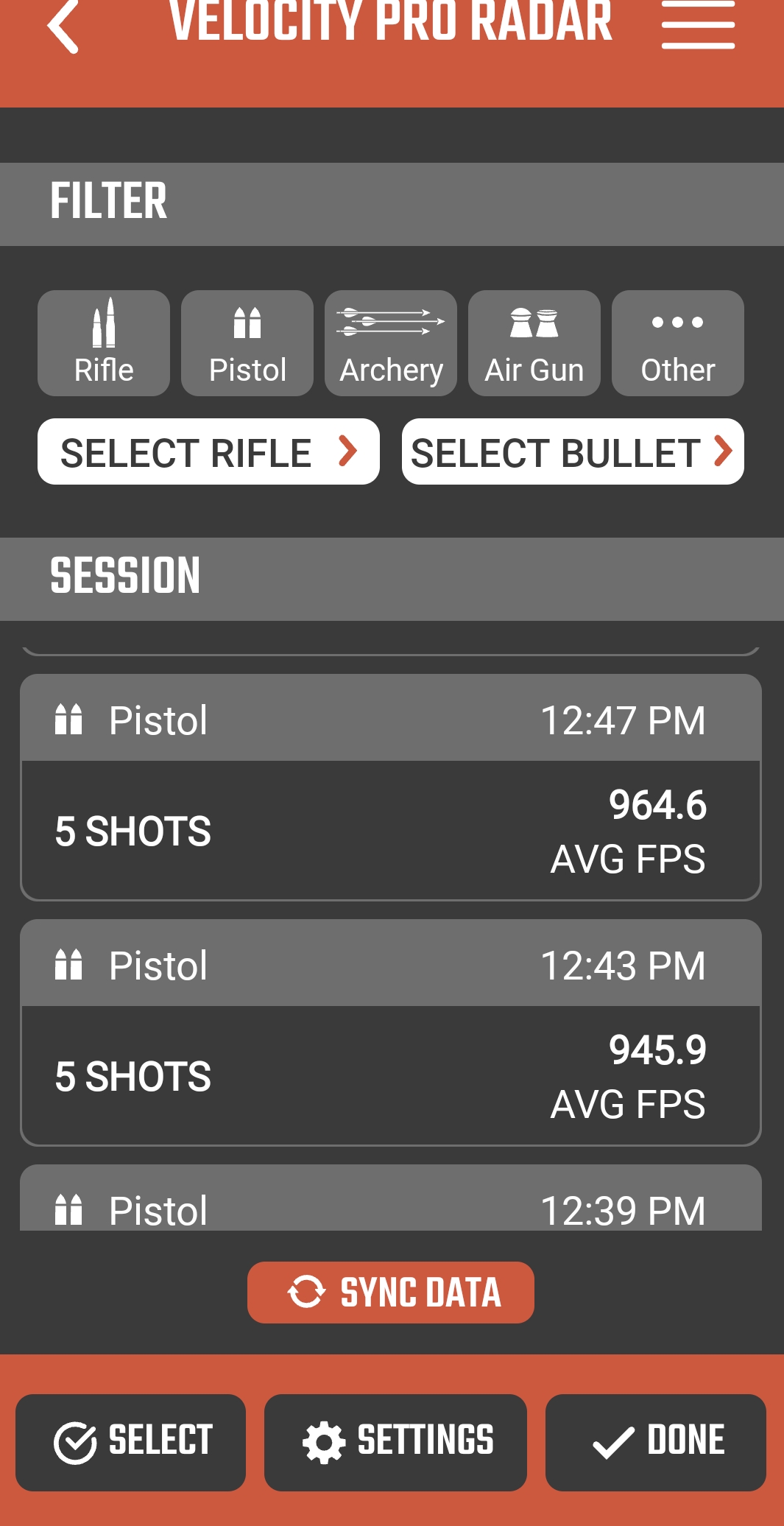Expand the Select Bullet dropdown

coord(573,451)
